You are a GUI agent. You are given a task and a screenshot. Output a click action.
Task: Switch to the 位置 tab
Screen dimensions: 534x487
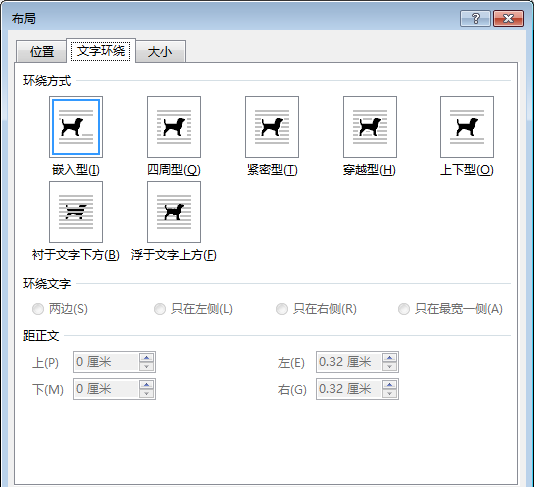coord(42,52)
